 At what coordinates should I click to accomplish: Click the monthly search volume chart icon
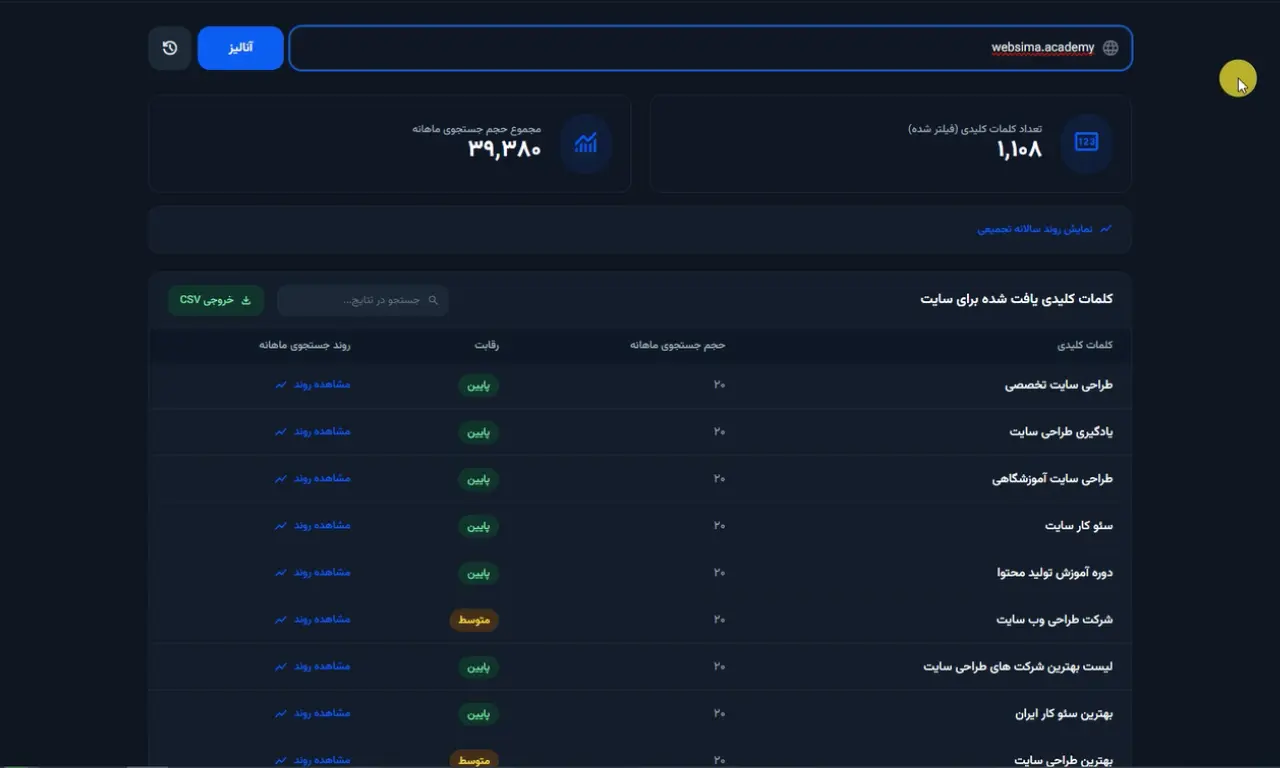point(585,143)
